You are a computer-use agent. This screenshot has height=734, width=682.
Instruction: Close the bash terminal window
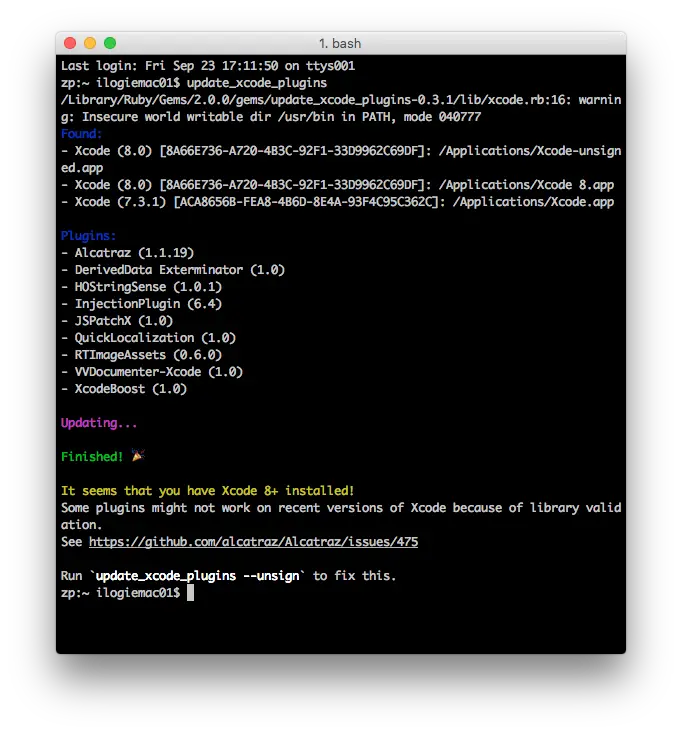[x=70, y=43]
